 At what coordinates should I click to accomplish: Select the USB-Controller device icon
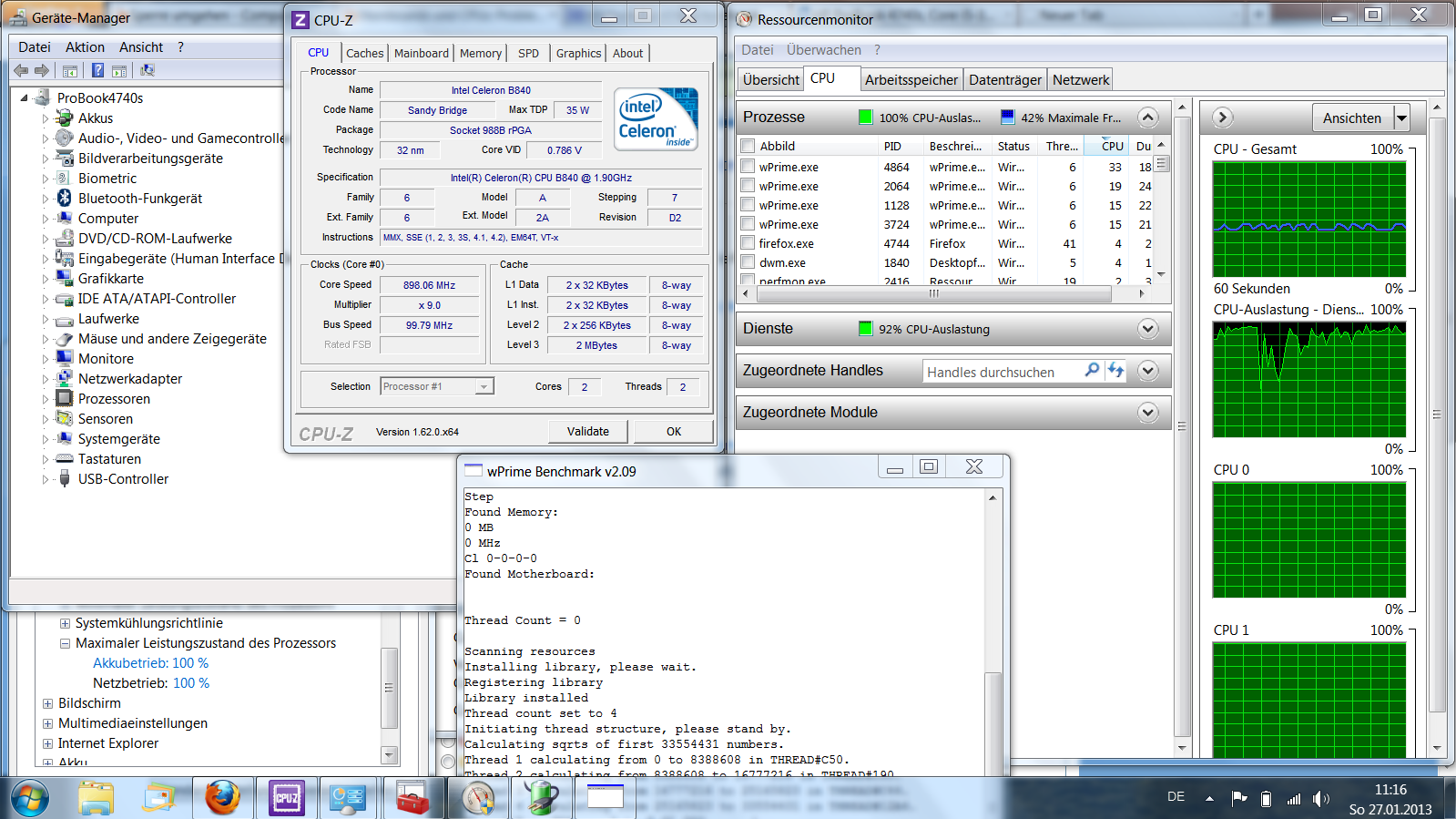coord(64,479)
